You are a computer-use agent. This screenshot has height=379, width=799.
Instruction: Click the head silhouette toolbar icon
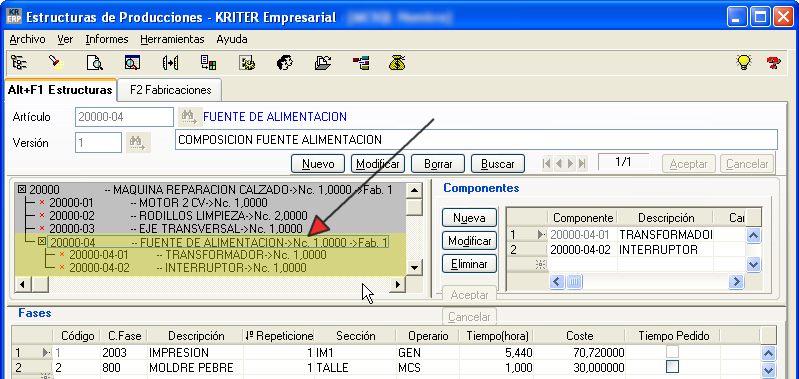[284, 63]
